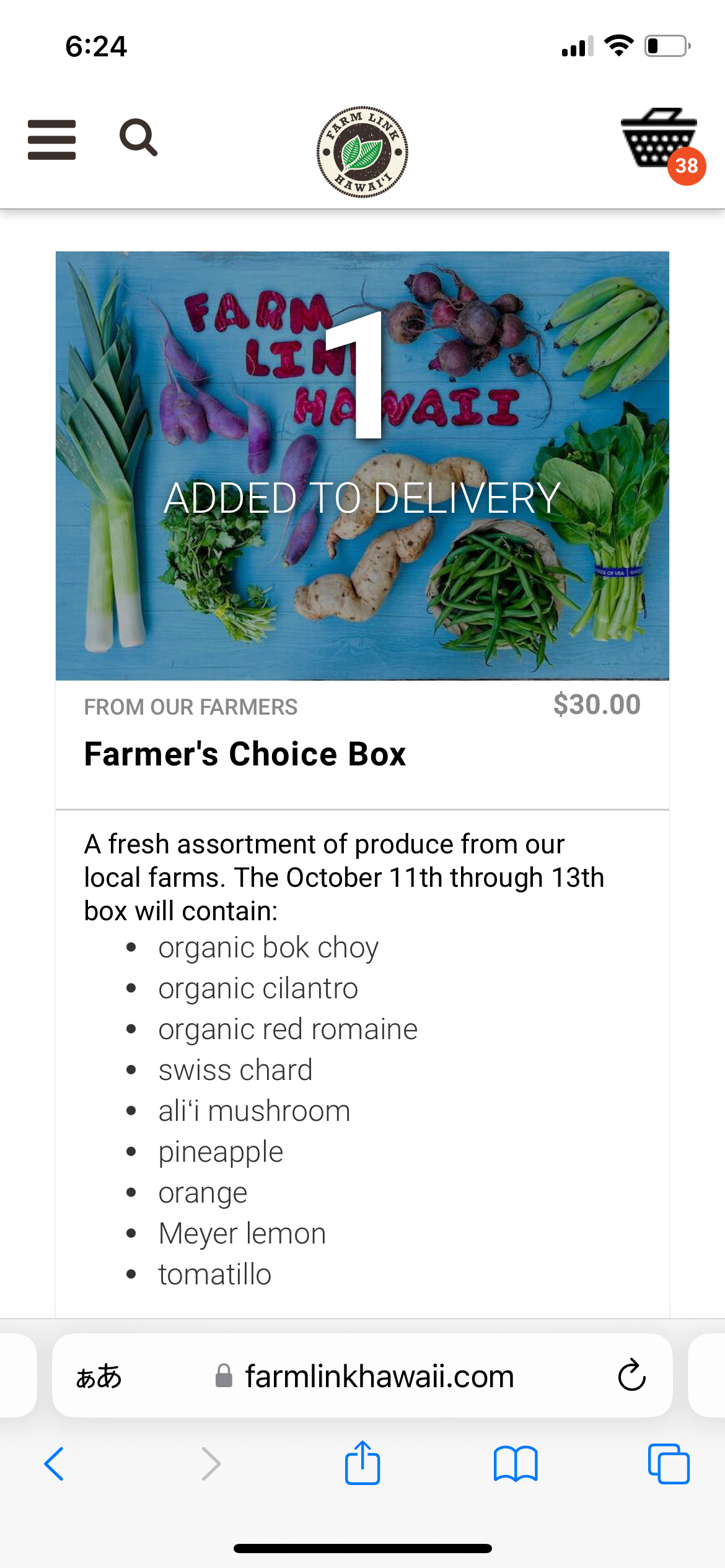Tap the search magnifier icon
This screenshot has width=725, height=1568.
pos(138,137)
